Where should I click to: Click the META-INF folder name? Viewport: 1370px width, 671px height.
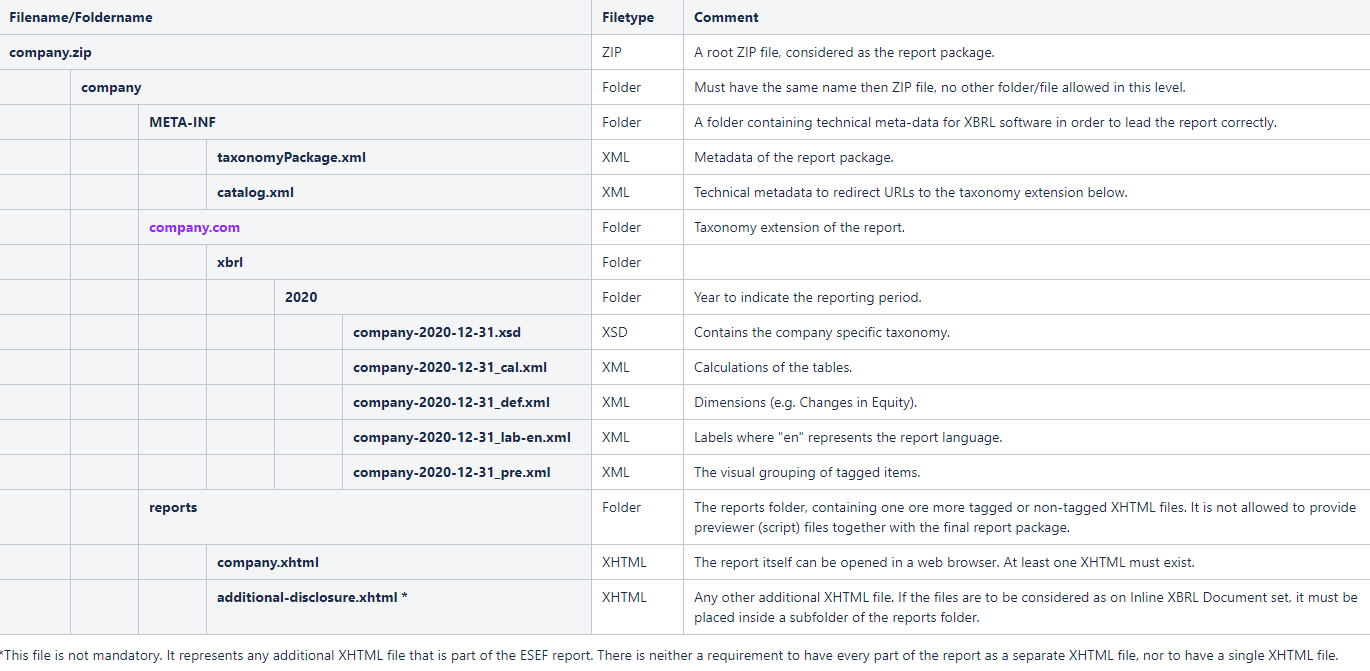click(182, 122)
